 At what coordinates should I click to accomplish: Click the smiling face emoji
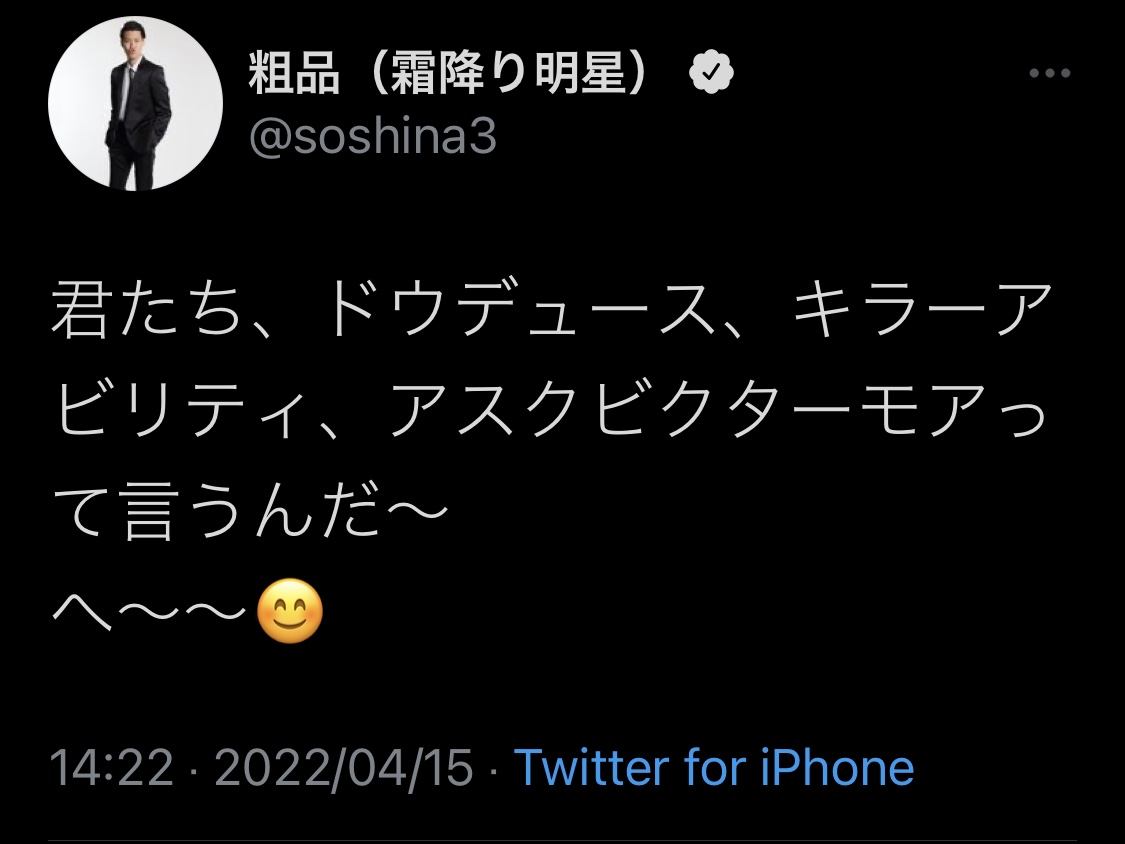click(x=290, y=613)
